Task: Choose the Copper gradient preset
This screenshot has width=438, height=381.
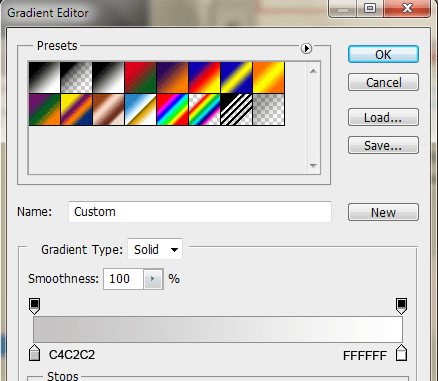Action: pyautogui.click(x=108, y=109)
